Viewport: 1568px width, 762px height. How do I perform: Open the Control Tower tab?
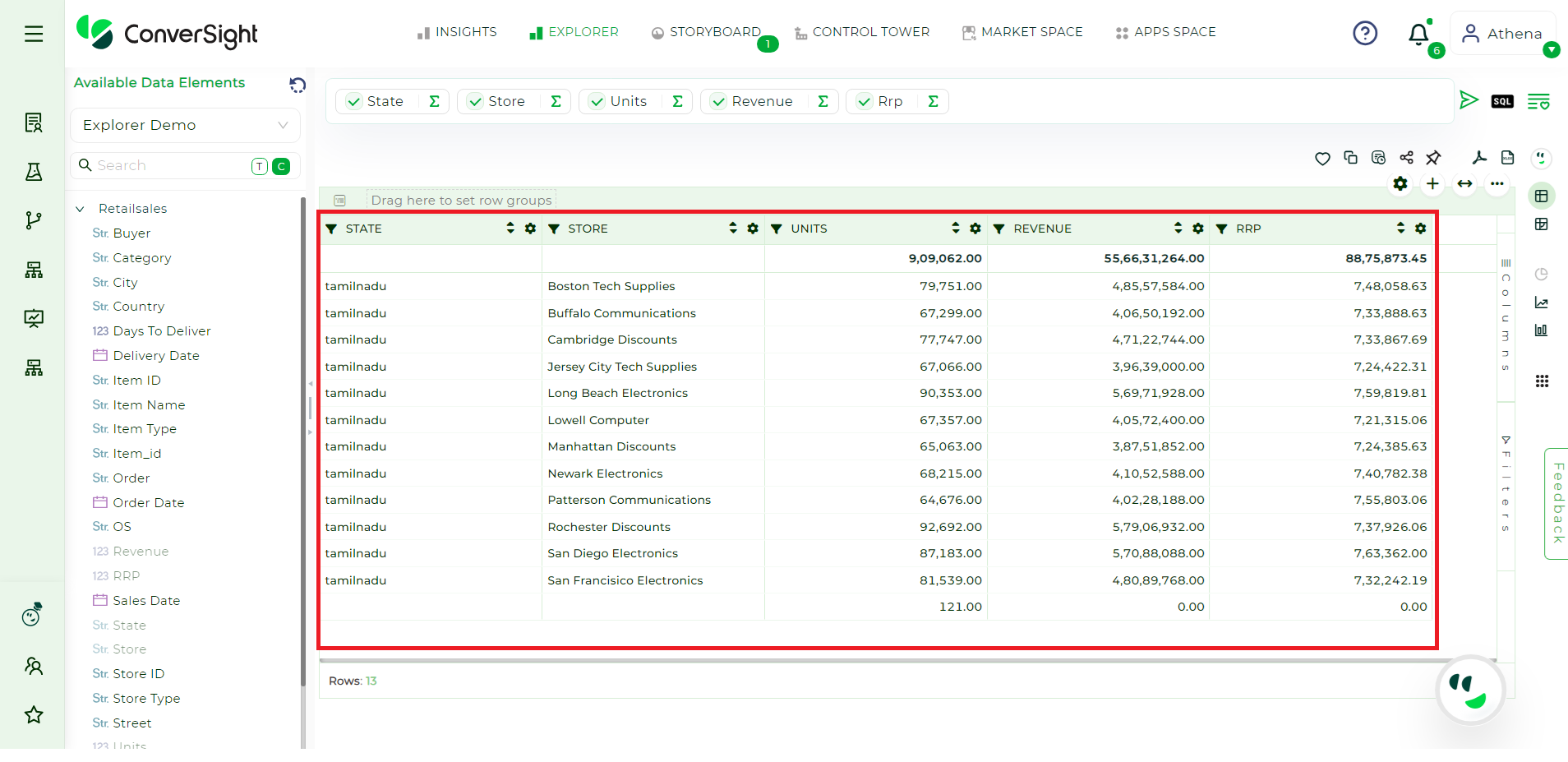point(862,32)
